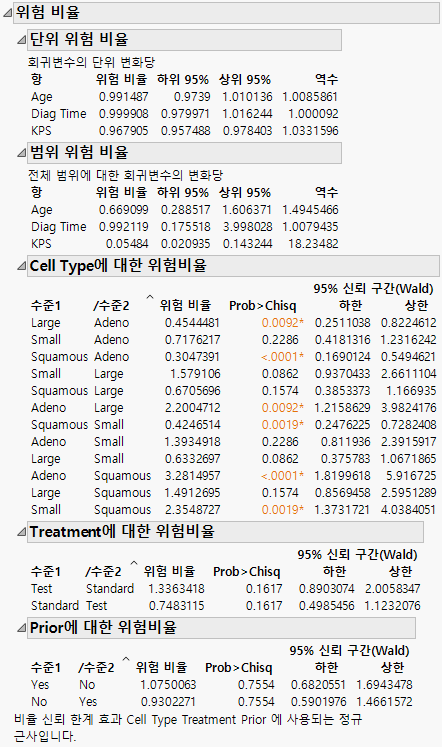
Task: Click Adeno/Small ratio 1.3934918
Action: 192,442
